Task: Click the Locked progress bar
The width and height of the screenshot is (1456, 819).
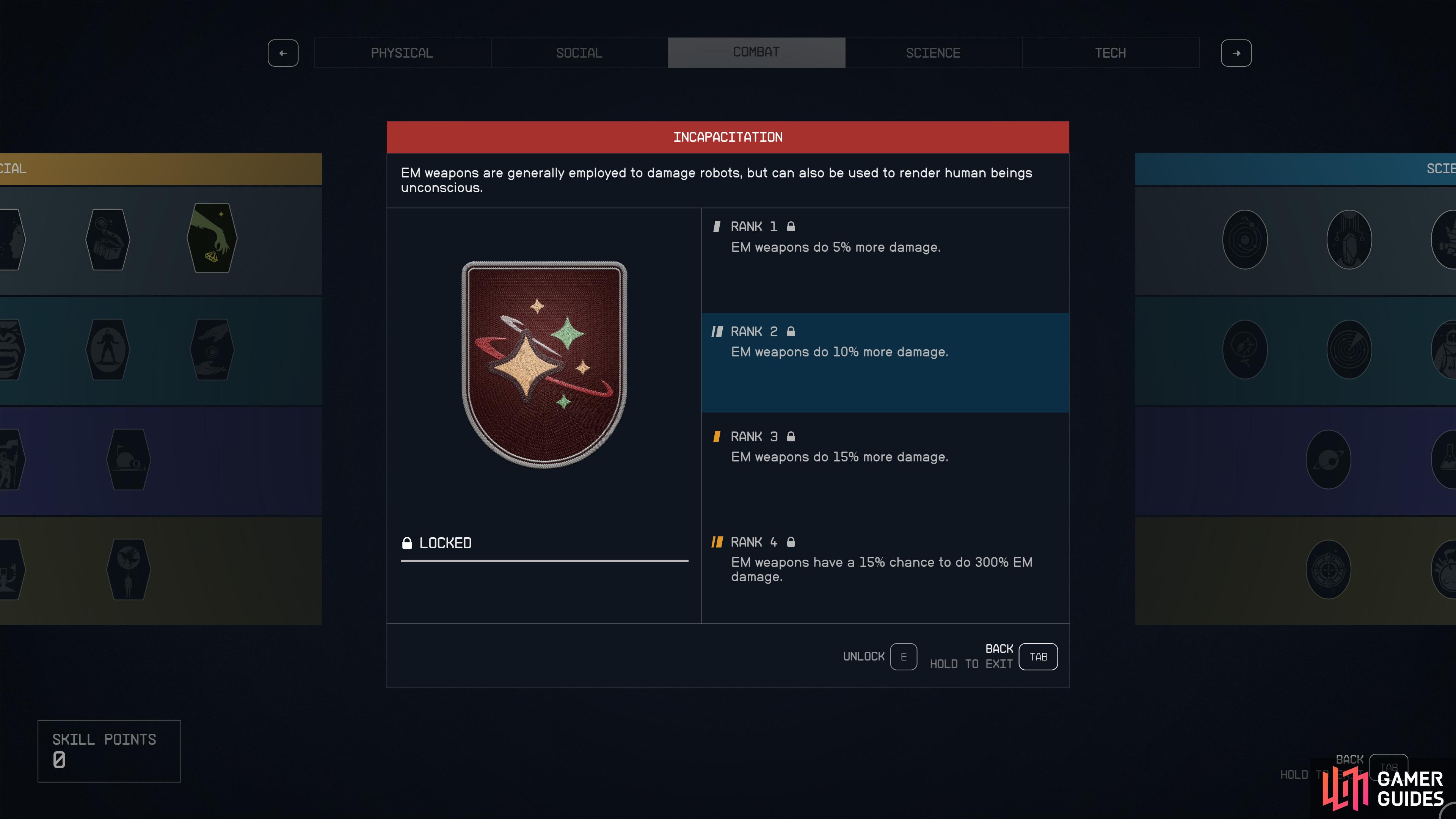Action: 544,561
